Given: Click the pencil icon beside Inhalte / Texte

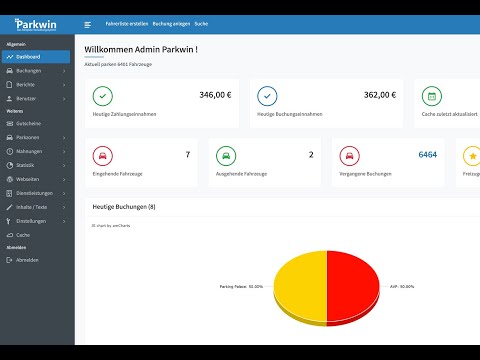Looking at the screenshot, I should (10, 207).
